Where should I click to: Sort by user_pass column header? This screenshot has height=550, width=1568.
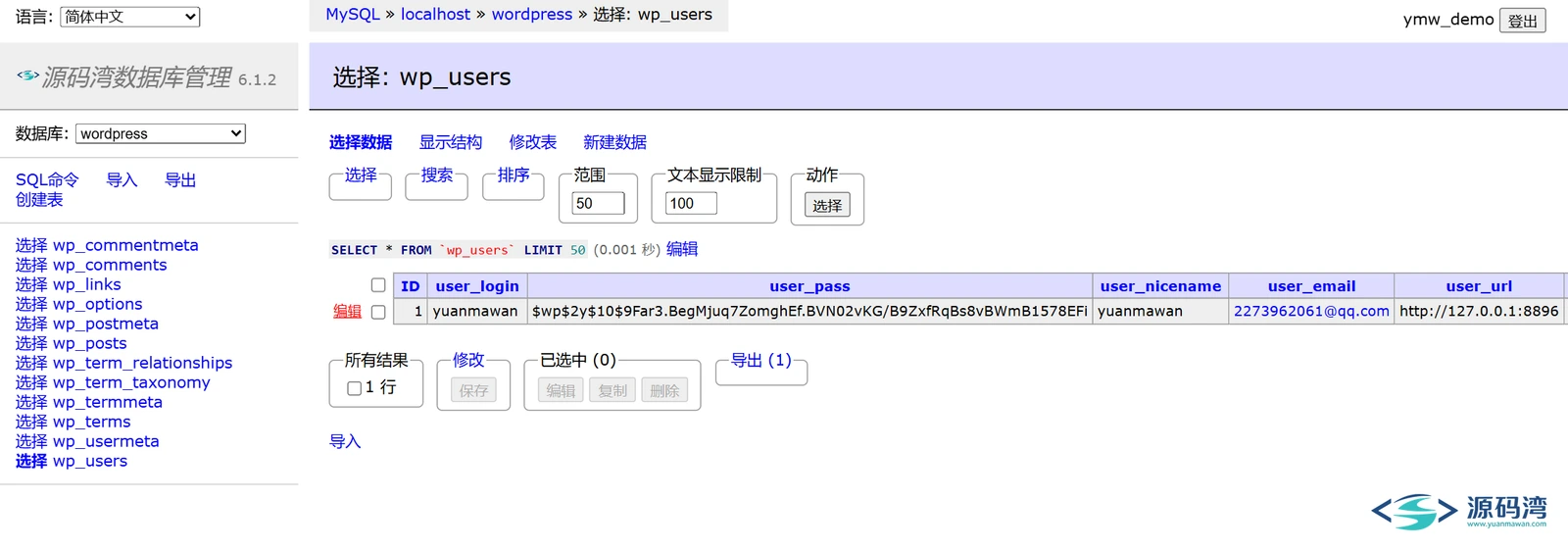[809, 286]
